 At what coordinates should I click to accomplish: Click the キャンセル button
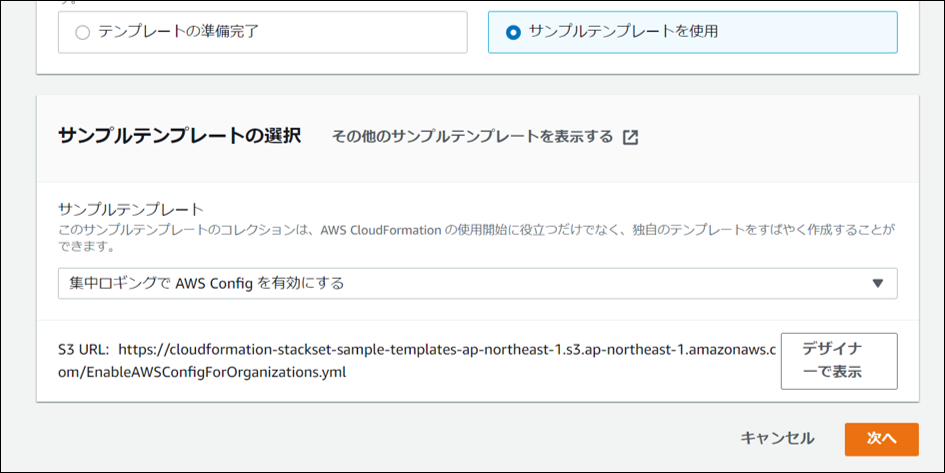[x=777, y=438]
